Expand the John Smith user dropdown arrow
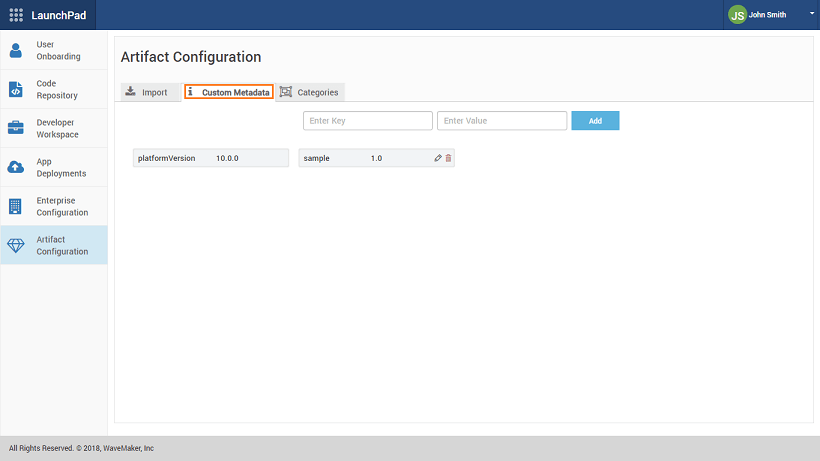Viewport: 820px width, 461px height. (812, 14)
